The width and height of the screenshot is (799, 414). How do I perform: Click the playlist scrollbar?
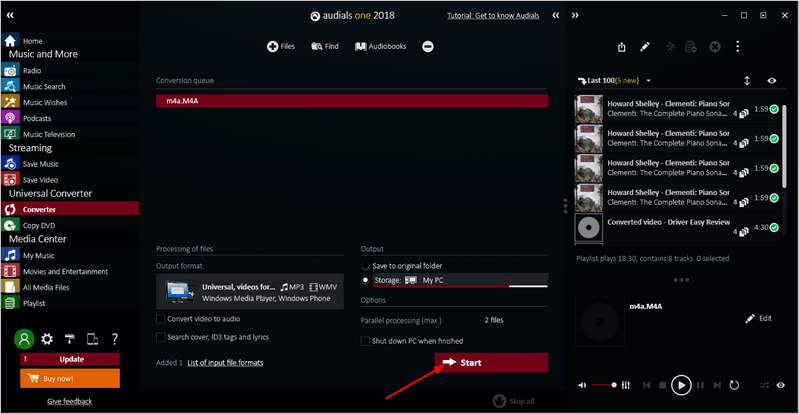(785, 146)
